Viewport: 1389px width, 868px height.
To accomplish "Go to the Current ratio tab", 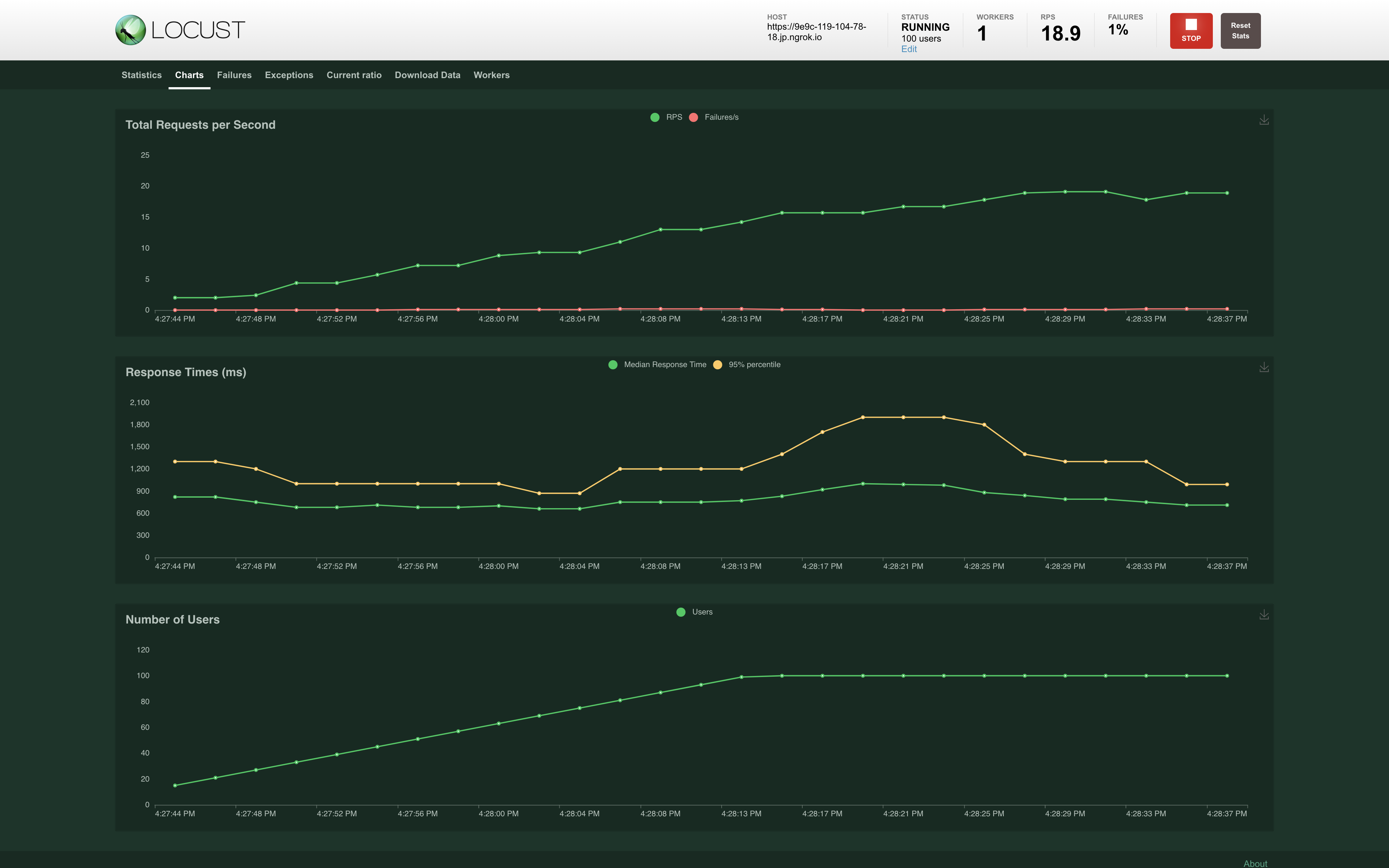I will point(353,75).
